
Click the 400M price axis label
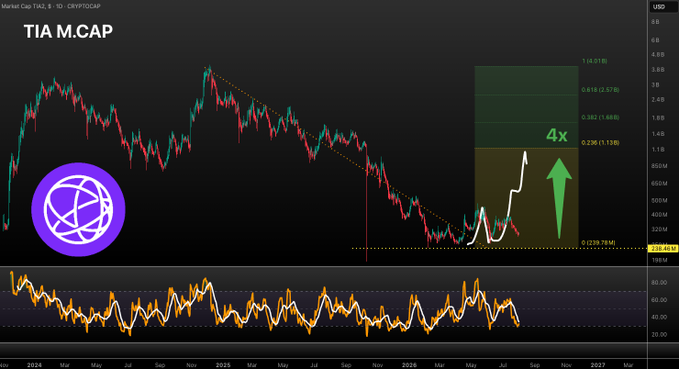click(659, 214)
